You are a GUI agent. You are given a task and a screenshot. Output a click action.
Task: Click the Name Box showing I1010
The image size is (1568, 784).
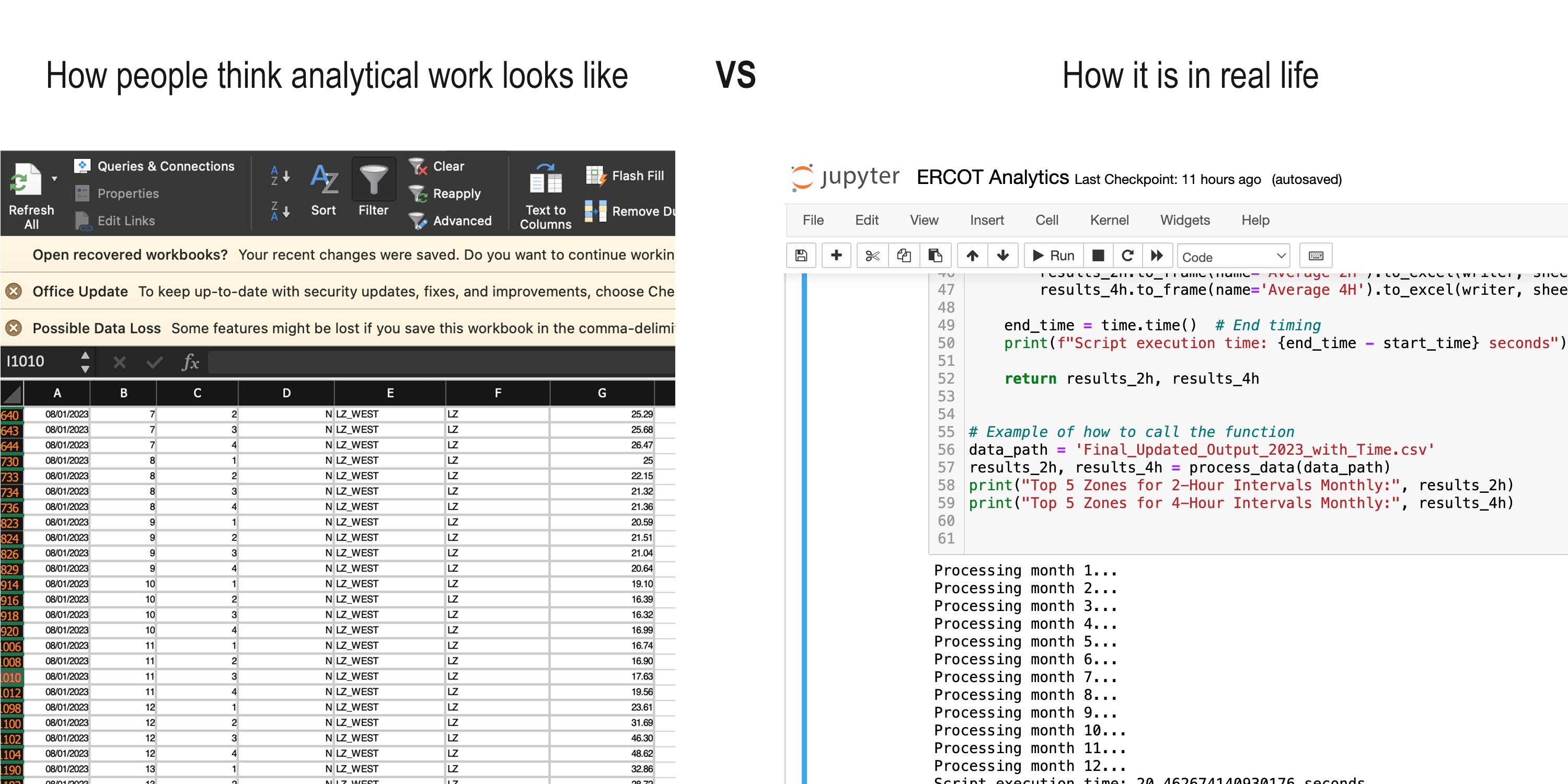pos(40,362)
